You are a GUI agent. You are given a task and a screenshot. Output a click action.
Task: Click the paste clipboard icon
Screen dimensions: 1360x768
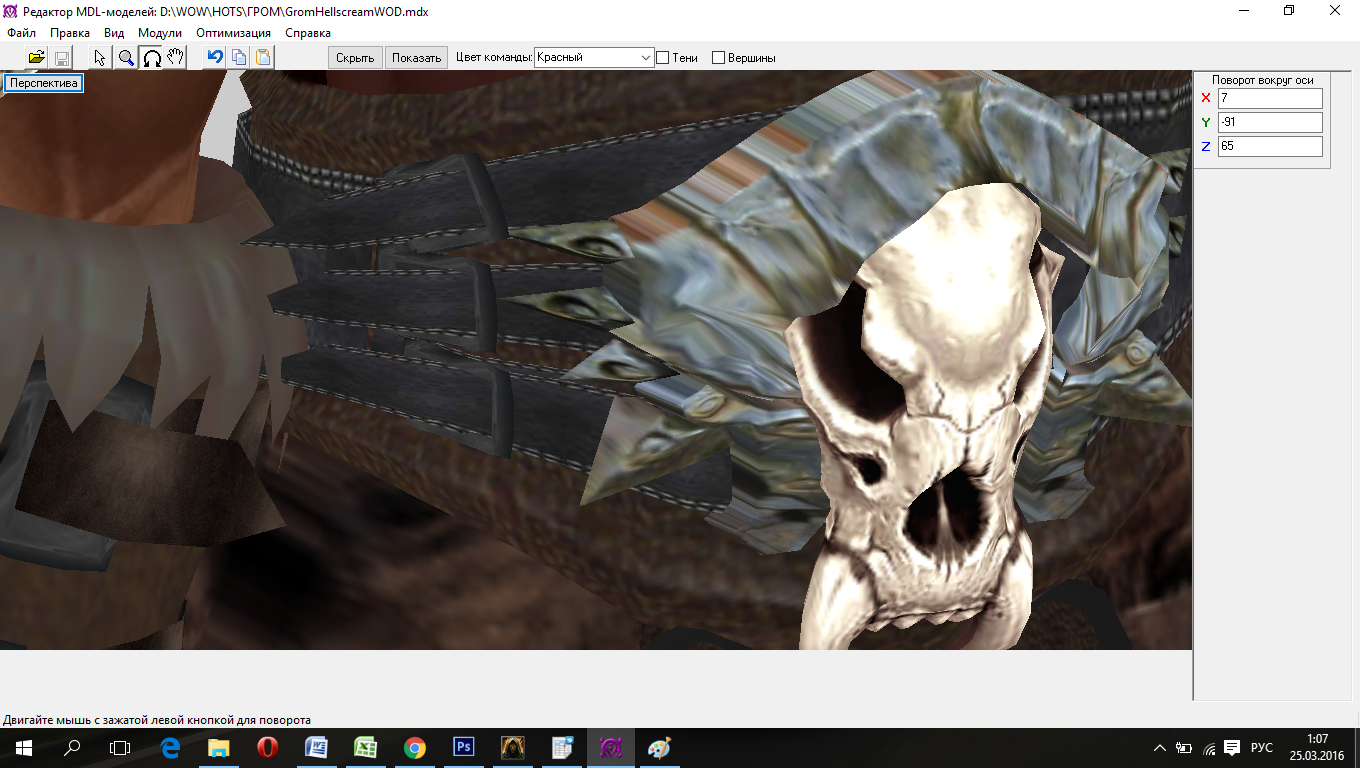(x=263, y=57)
